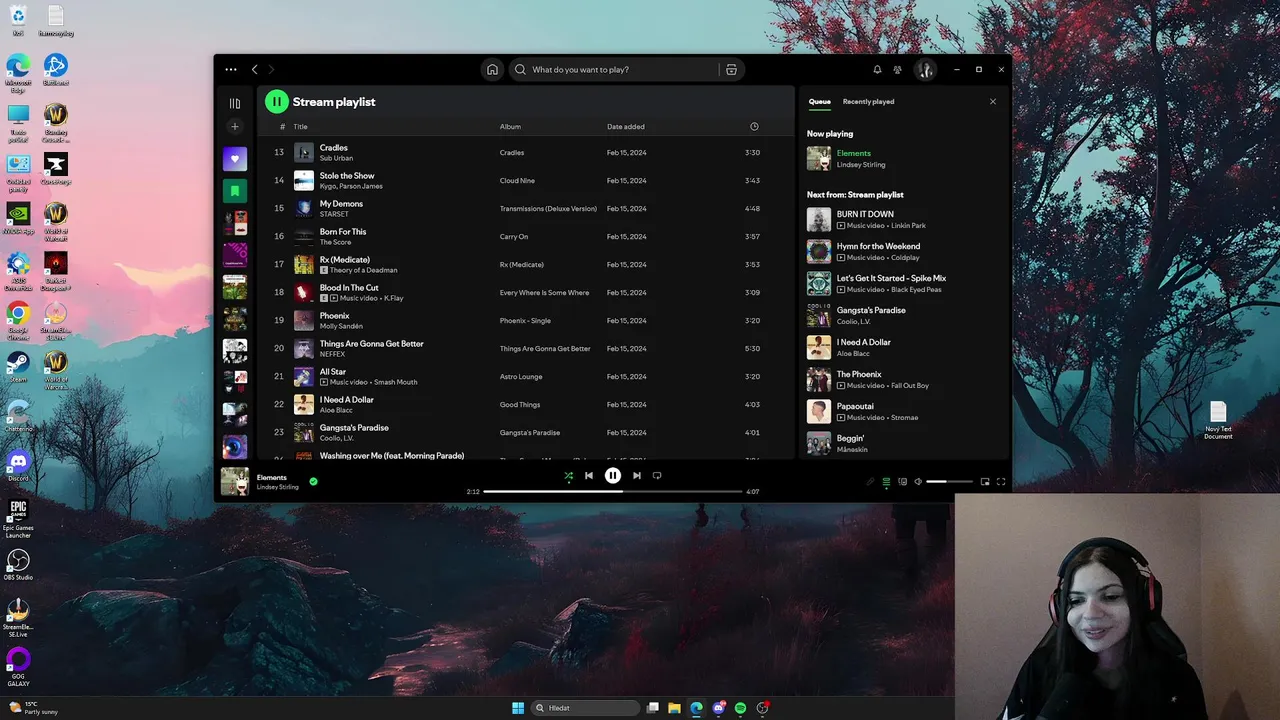The image size is (1280, 720).
Task: Mute the volume speaker icon
Action: (918, 482)
